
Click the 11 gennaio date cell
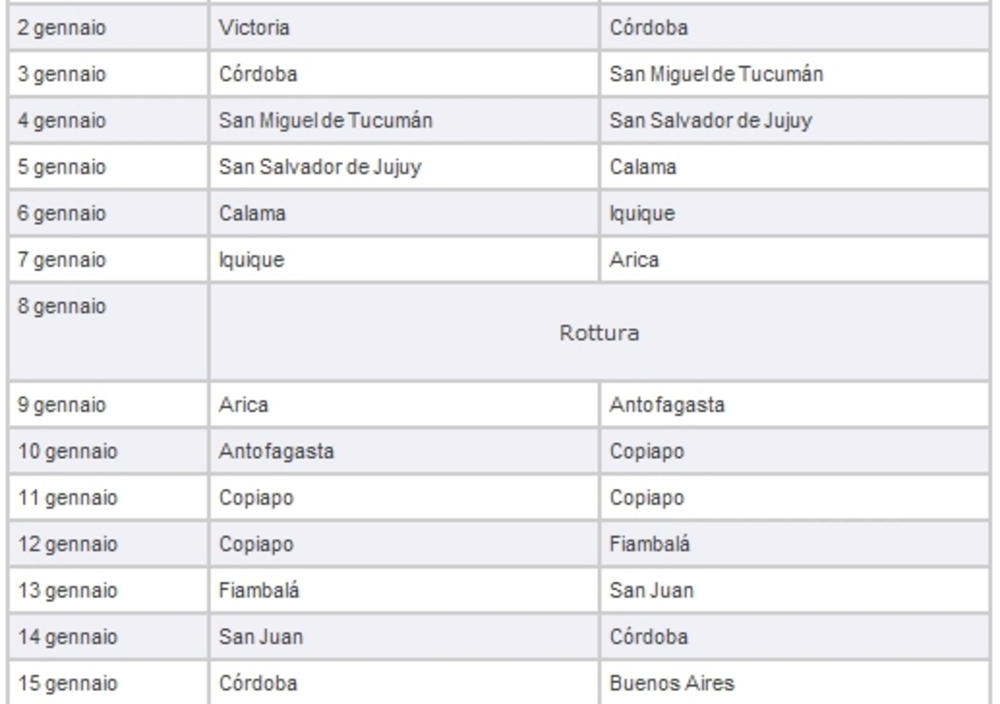[x=68, y=498]
